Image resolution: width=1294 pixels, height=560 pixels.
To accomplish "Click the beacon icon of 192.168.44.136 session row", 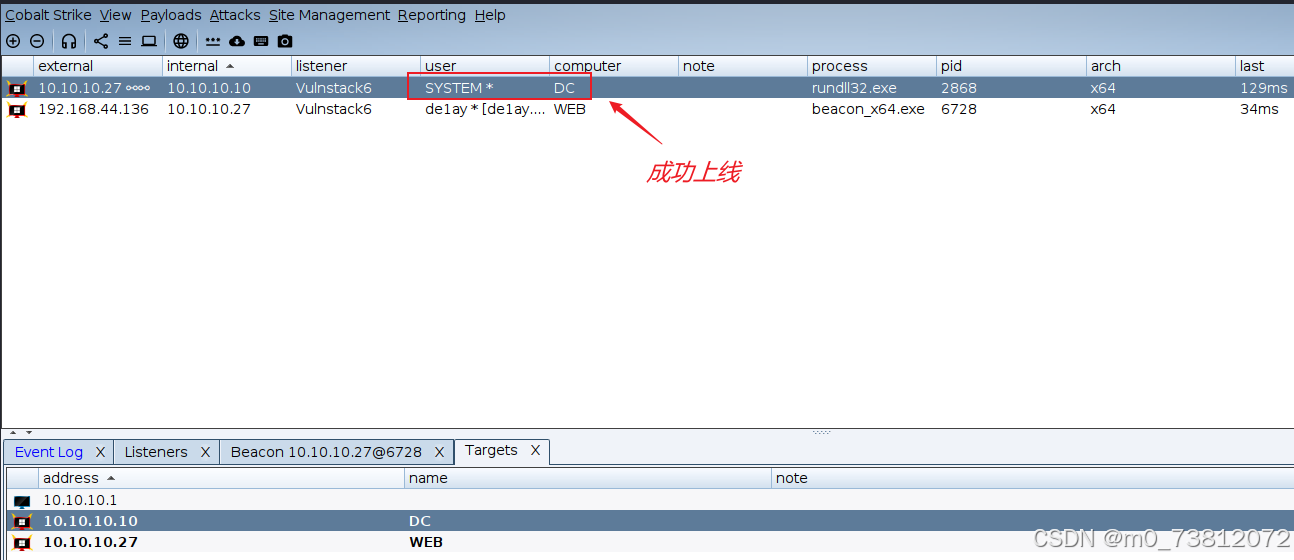I will click(x=16, y=110).
